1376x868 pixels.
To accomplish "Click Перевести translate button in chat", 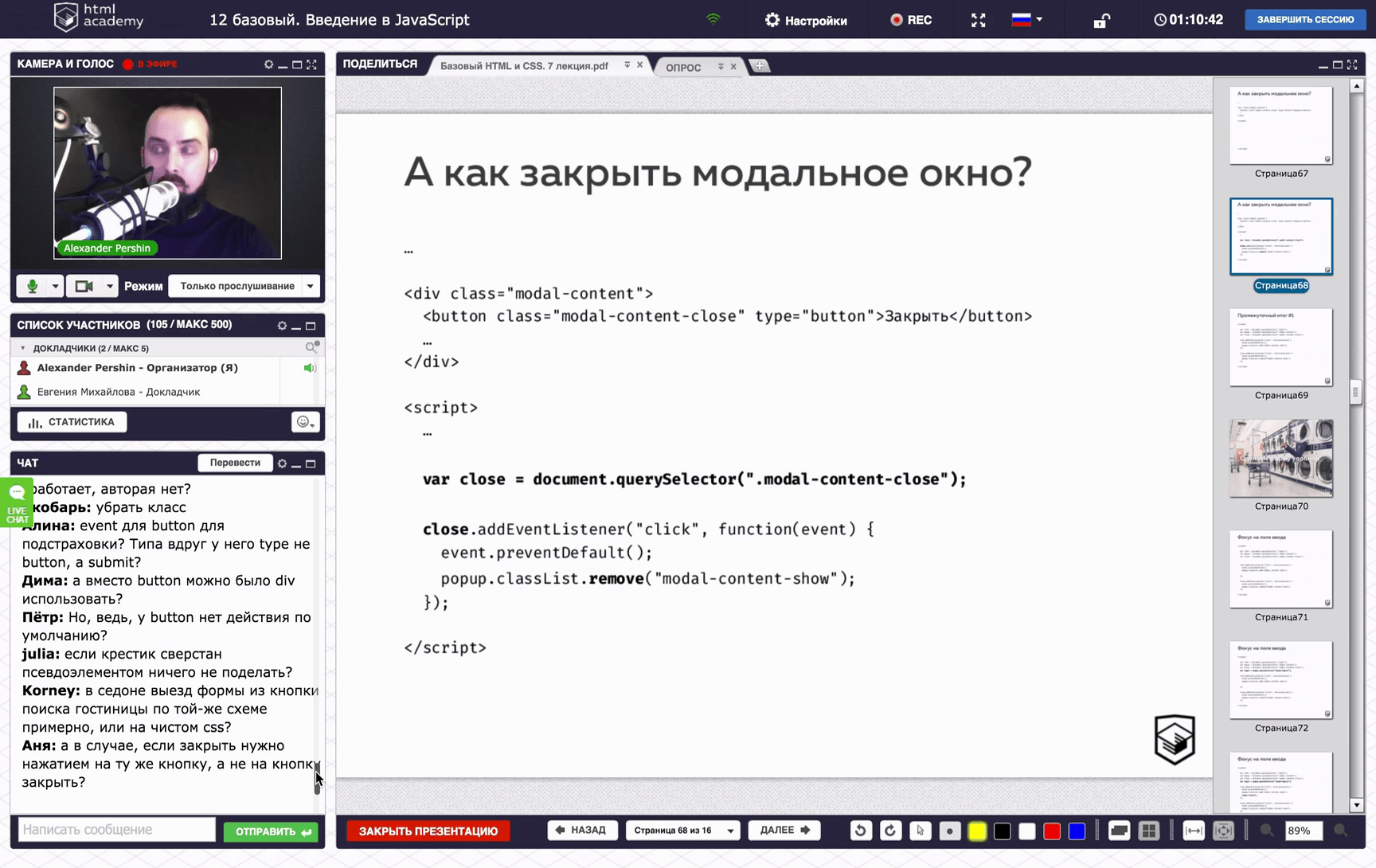I will 235,463.
